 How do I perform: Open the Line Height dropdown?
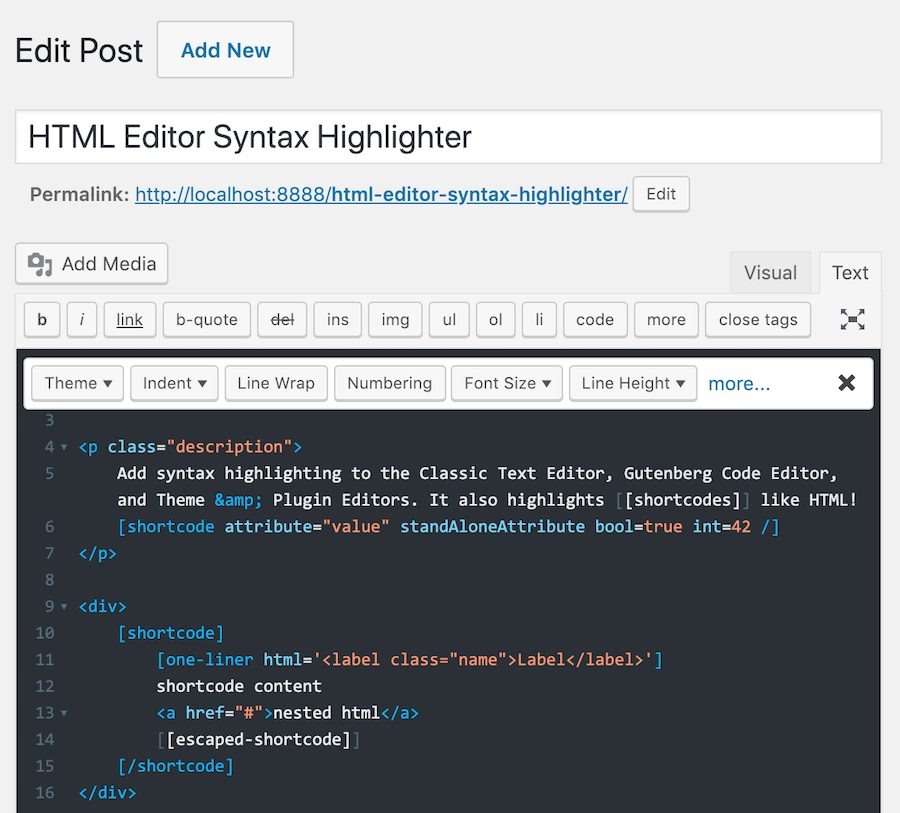point(632,383)
